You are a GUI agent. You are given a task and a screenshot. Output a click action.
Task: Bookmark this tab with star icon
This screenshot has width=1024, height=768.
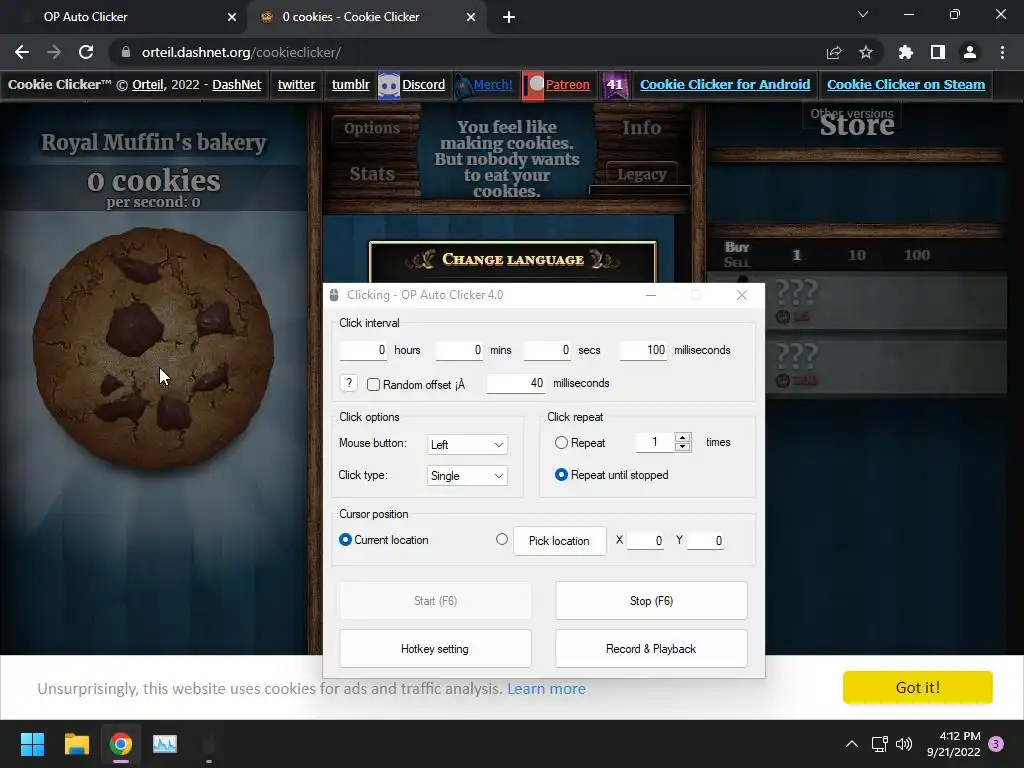[x=866, y=52]
